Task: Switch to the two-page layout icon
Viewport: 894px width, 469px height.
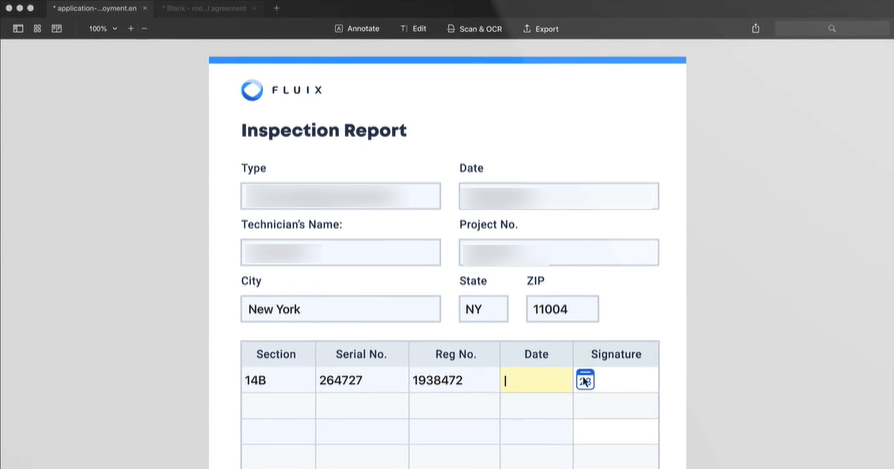Action: 56,28
